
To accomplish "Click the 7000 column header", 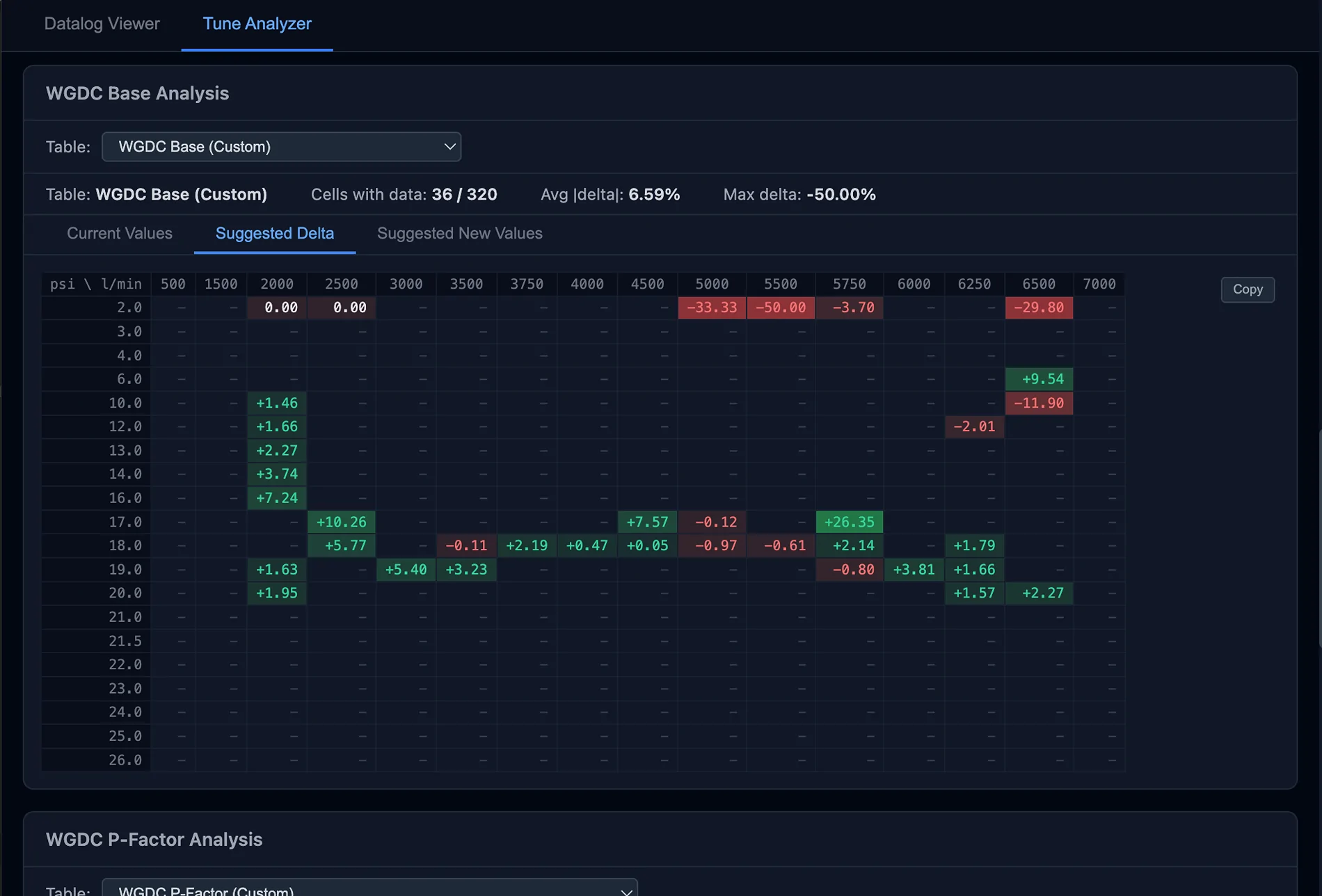I will click(x=1099, y=284).
